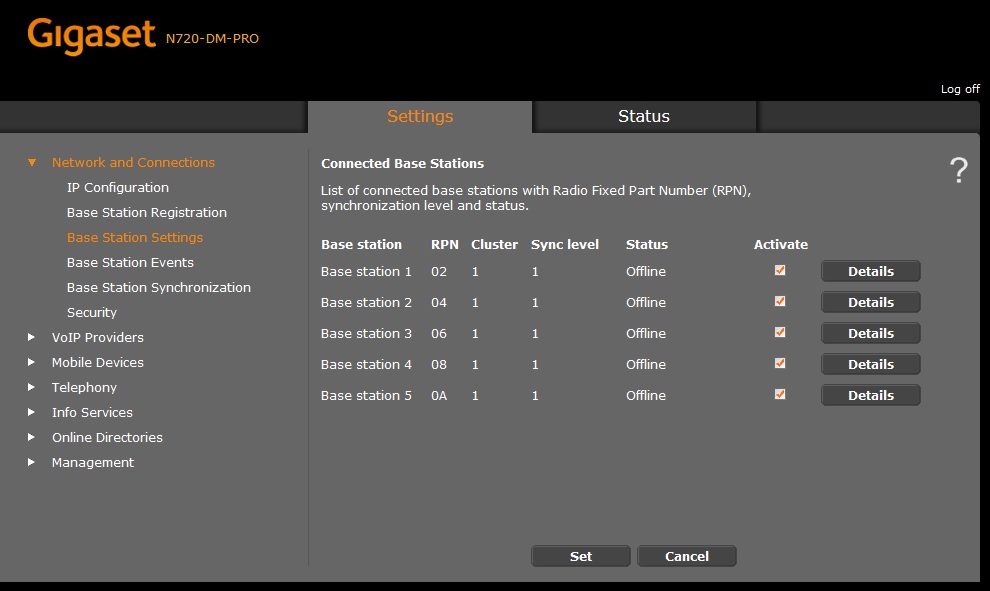Disable Activate checkbox for Base station 5
The image size is (990, 591).
click(x=780, y=394)
